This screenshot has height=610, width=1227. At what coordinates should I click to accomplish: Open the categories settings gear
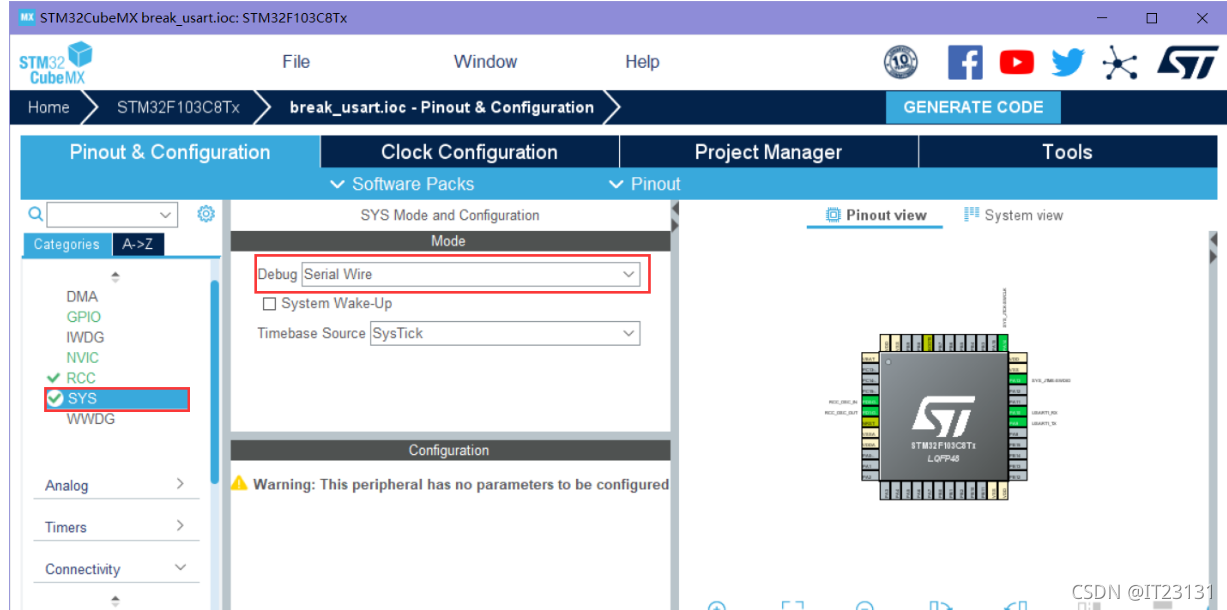[x=206, y=214]
